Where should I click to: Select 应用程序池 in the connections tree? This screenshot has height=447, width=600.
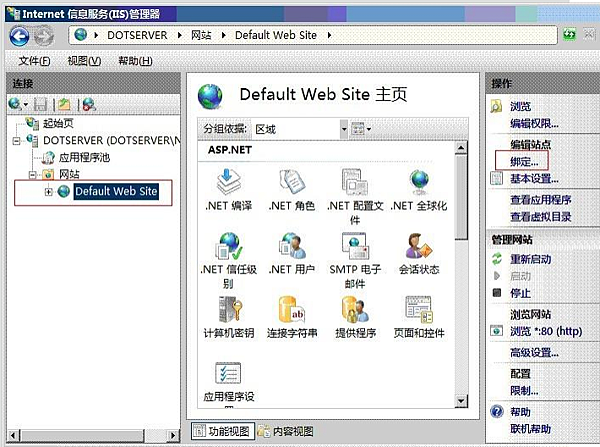point(84,157)
